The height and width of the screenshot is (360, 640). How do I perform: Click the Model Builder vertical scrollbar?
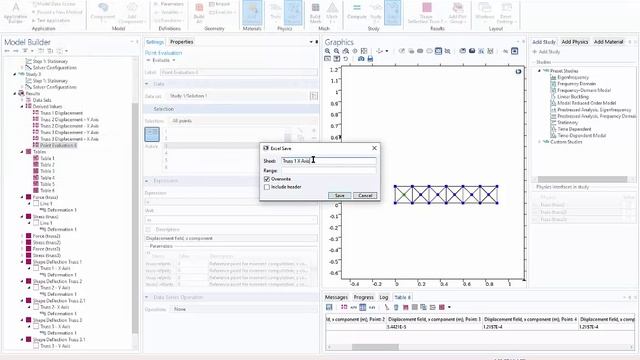pos(135,218)
